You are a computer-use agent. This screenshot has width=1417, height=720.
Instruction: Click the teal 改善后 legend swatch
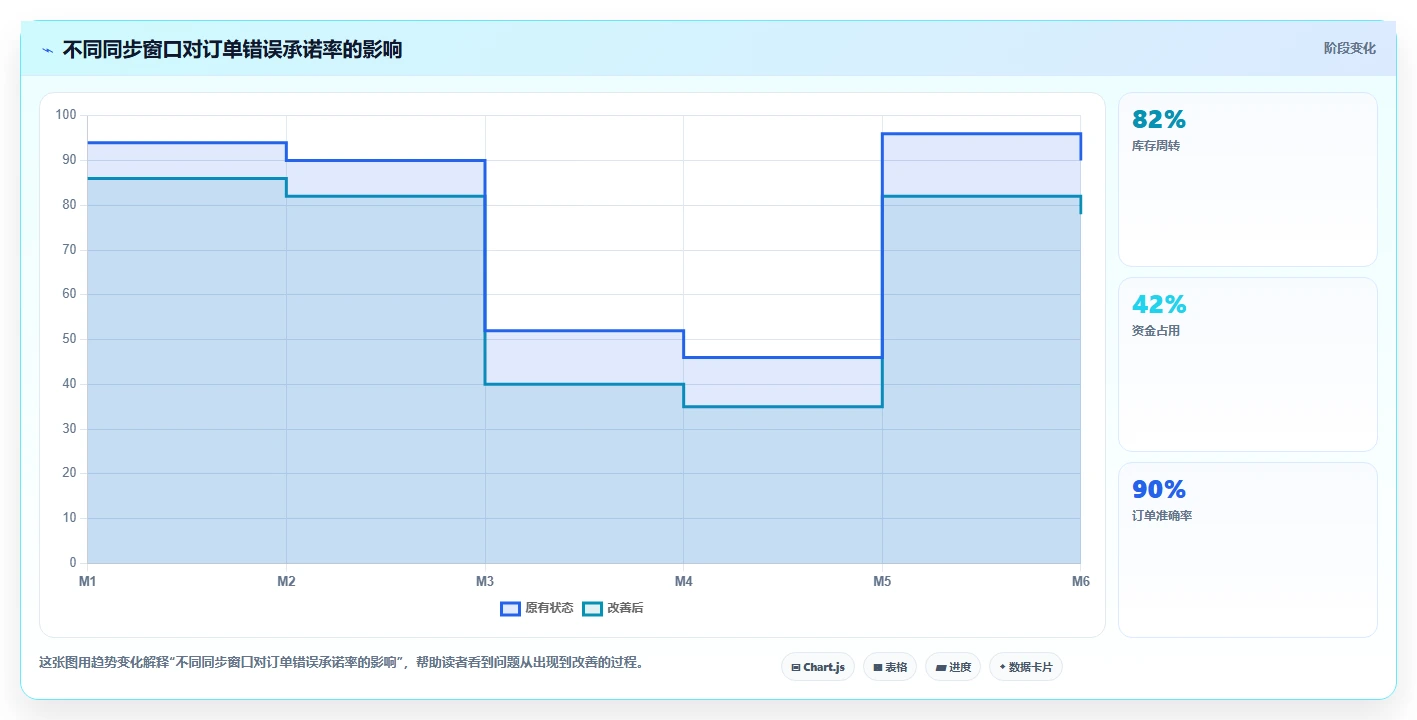[592, 608]
